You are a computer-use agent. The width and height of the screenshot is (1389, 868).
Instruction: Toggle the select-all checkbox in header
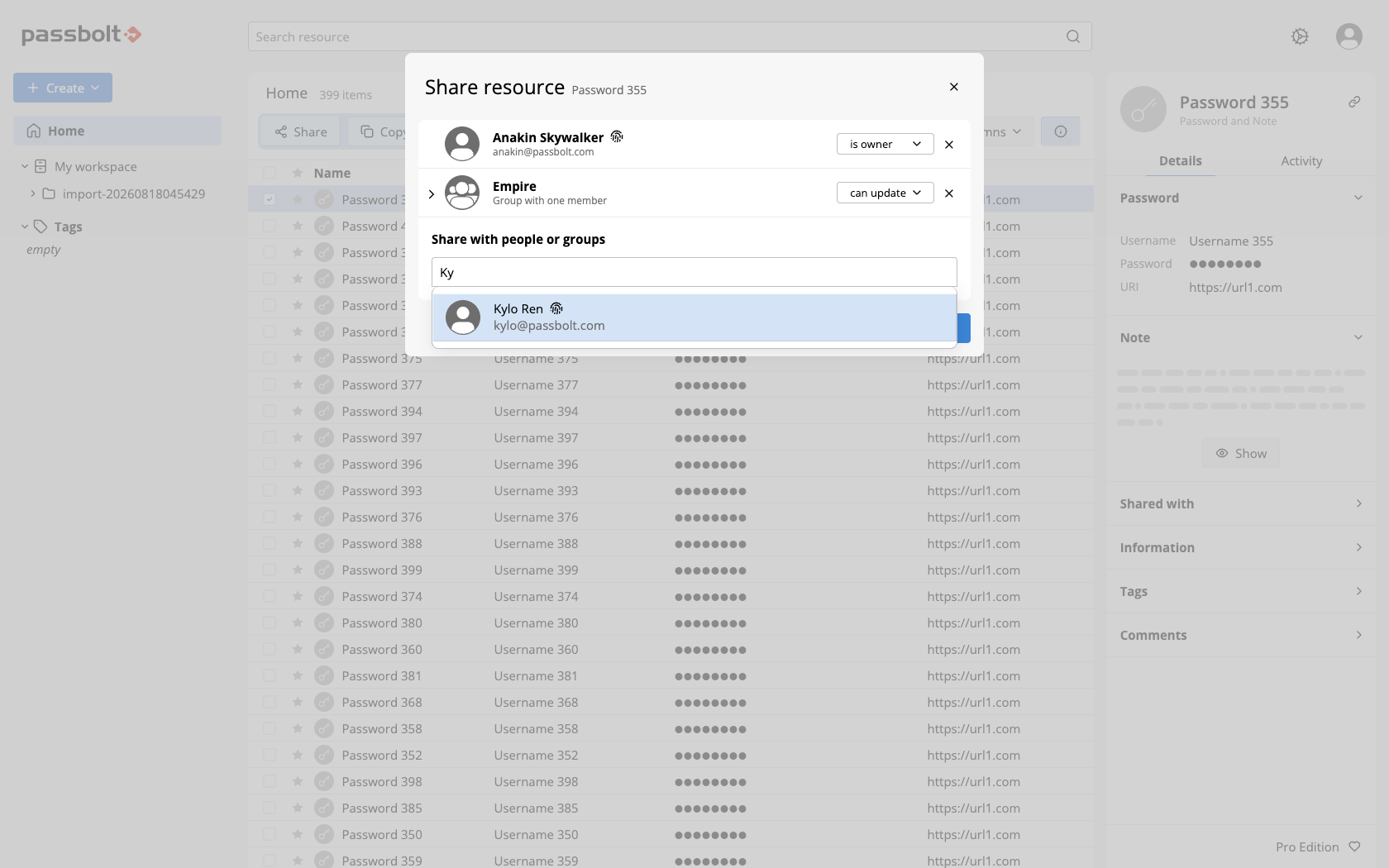270,173
